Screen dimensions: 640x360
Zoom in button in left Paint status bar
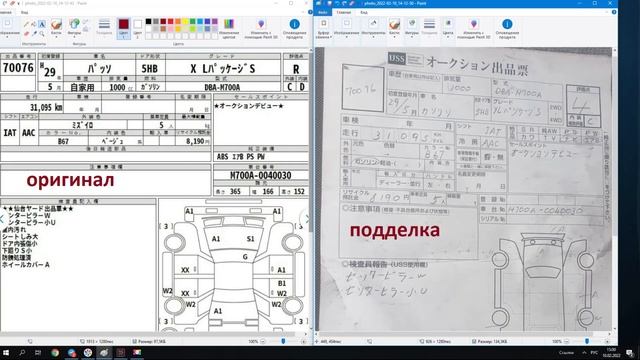(x=304, y=341)
